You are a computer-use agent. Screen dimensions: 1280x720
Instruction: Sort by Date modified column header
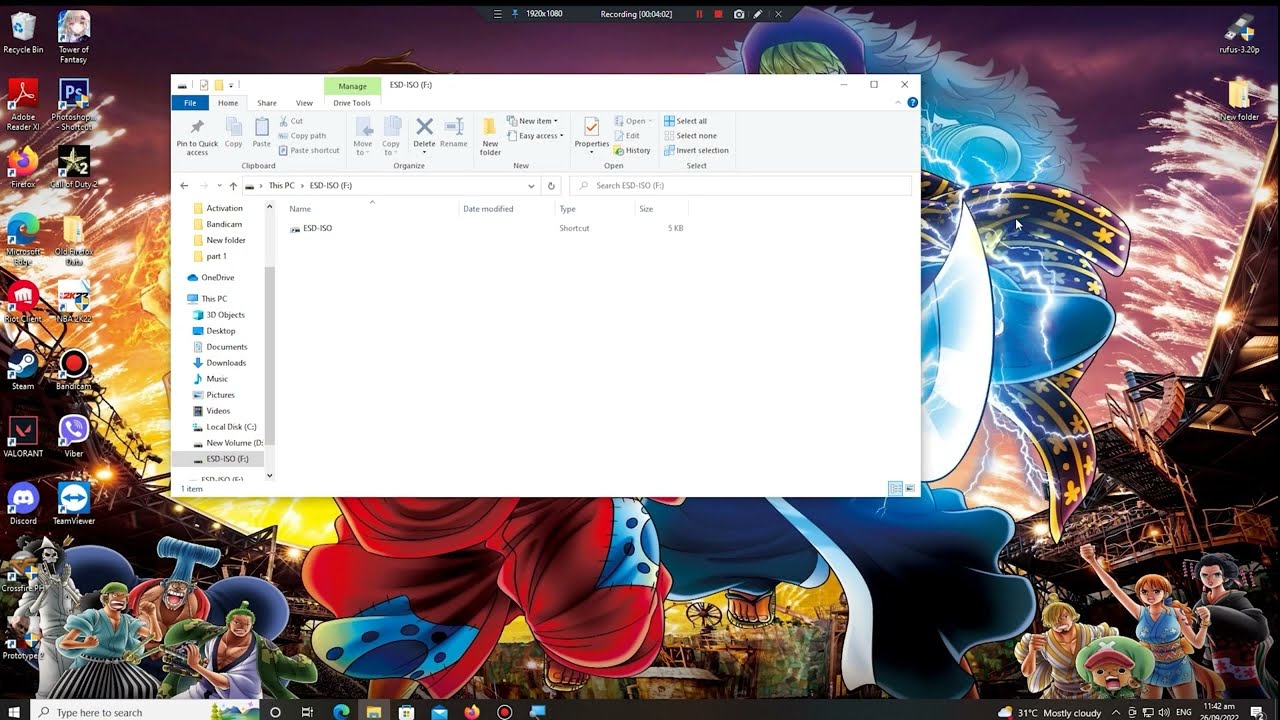click(x=507, y=209)
